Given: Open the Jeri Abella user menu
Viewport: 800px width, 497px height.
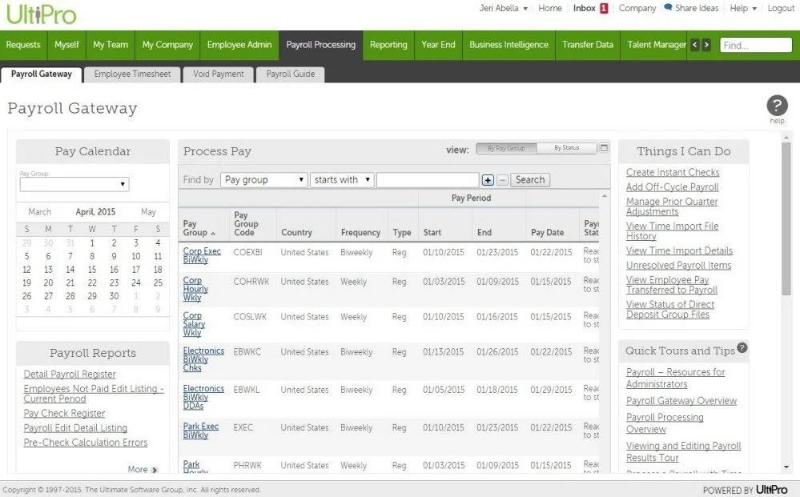Looking at the screenshot, I should 504,8.
